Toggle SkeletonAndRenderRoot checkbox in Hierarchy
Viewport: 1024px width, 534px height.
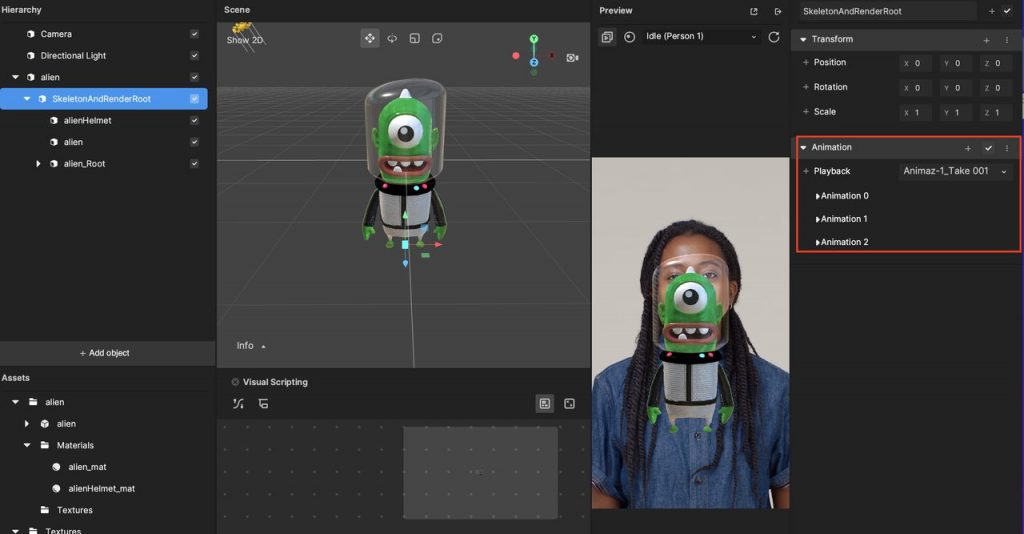click(195, 99)
